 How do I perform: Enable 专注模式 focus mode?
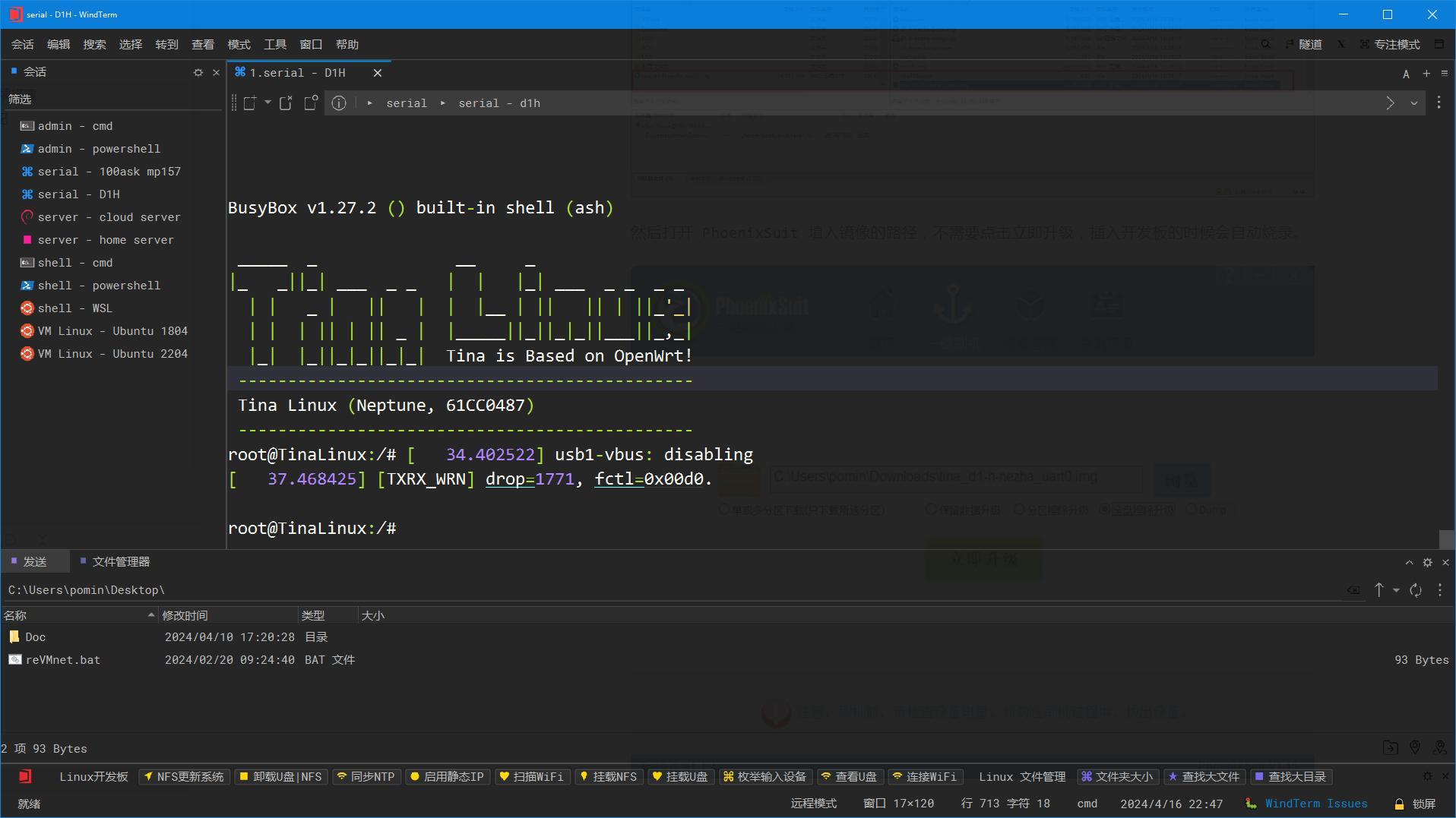coord(1390,44)
